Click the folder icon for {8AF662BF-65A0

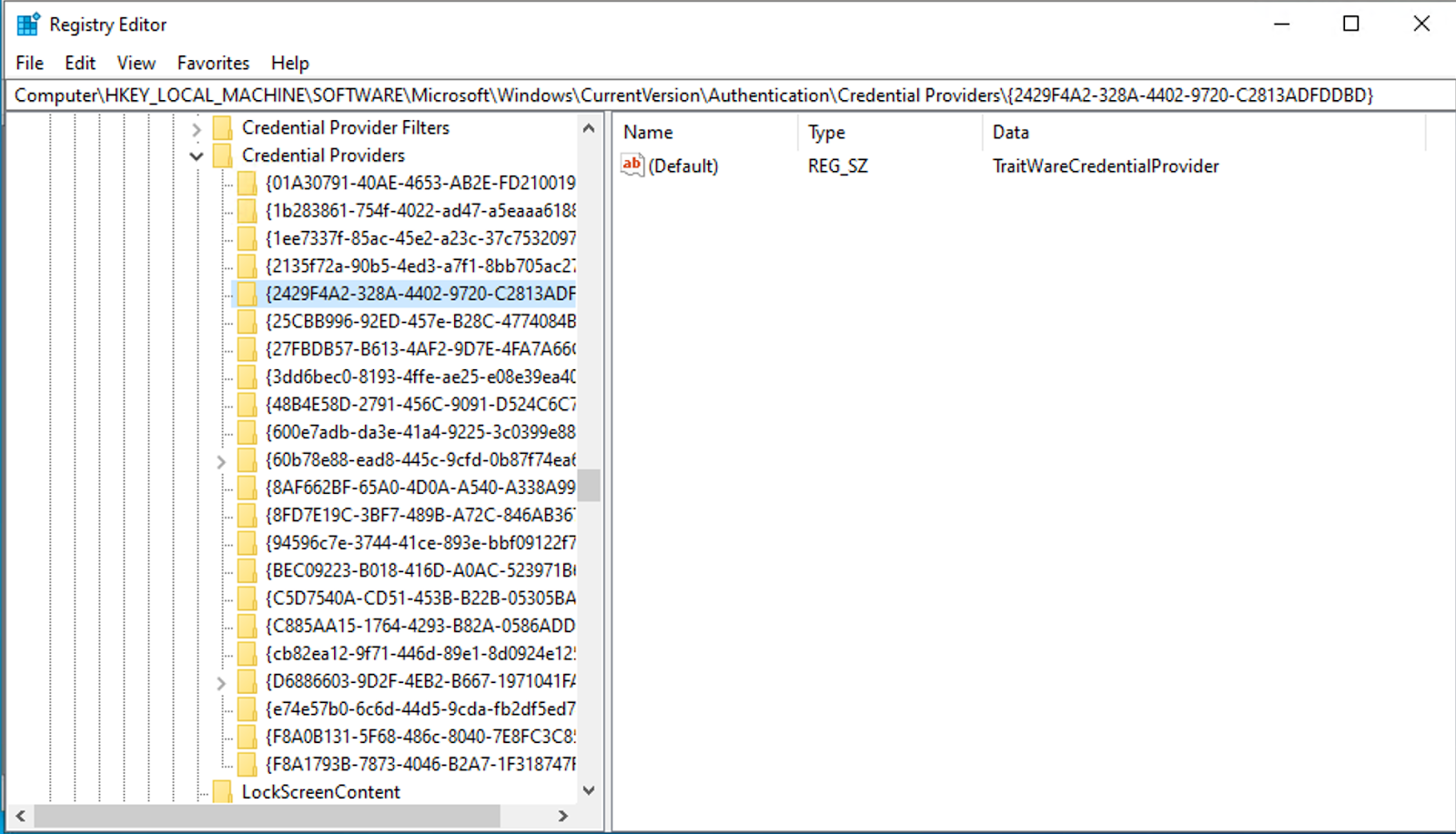(x=247, y=487)
